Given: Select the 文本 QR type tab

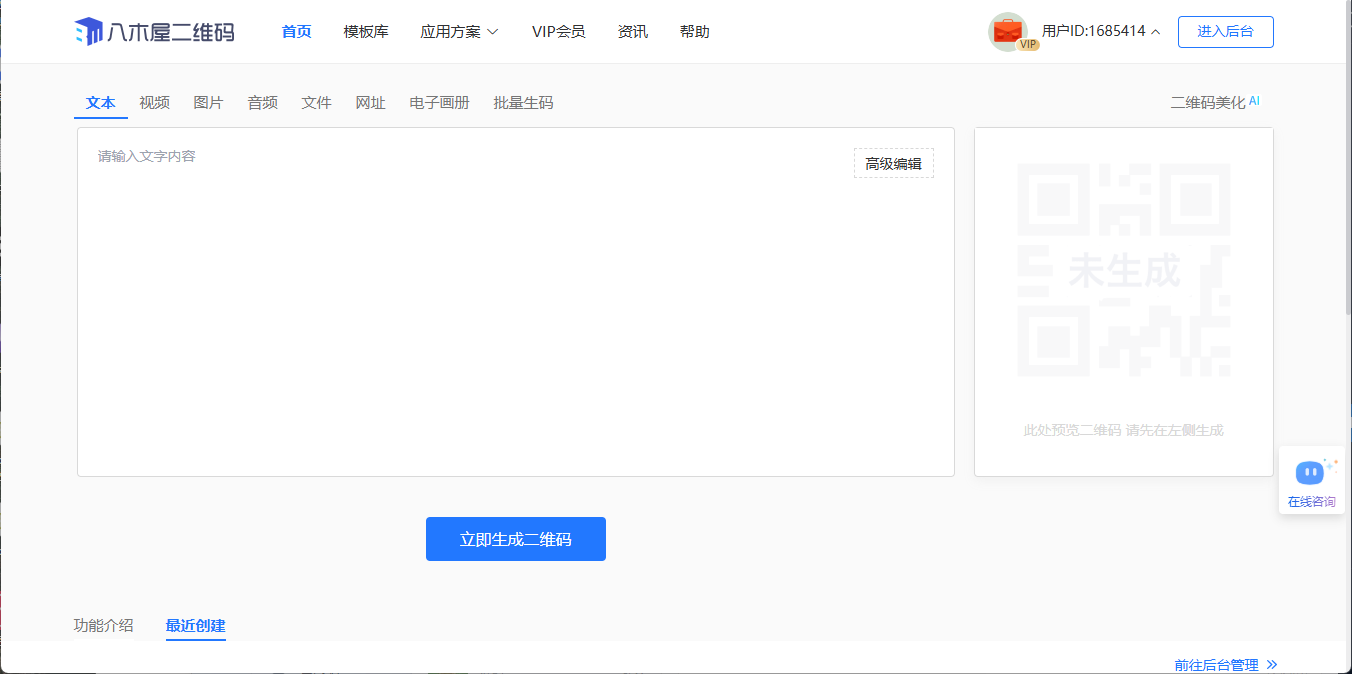Looking at the screenshot, I should (101, 103).
